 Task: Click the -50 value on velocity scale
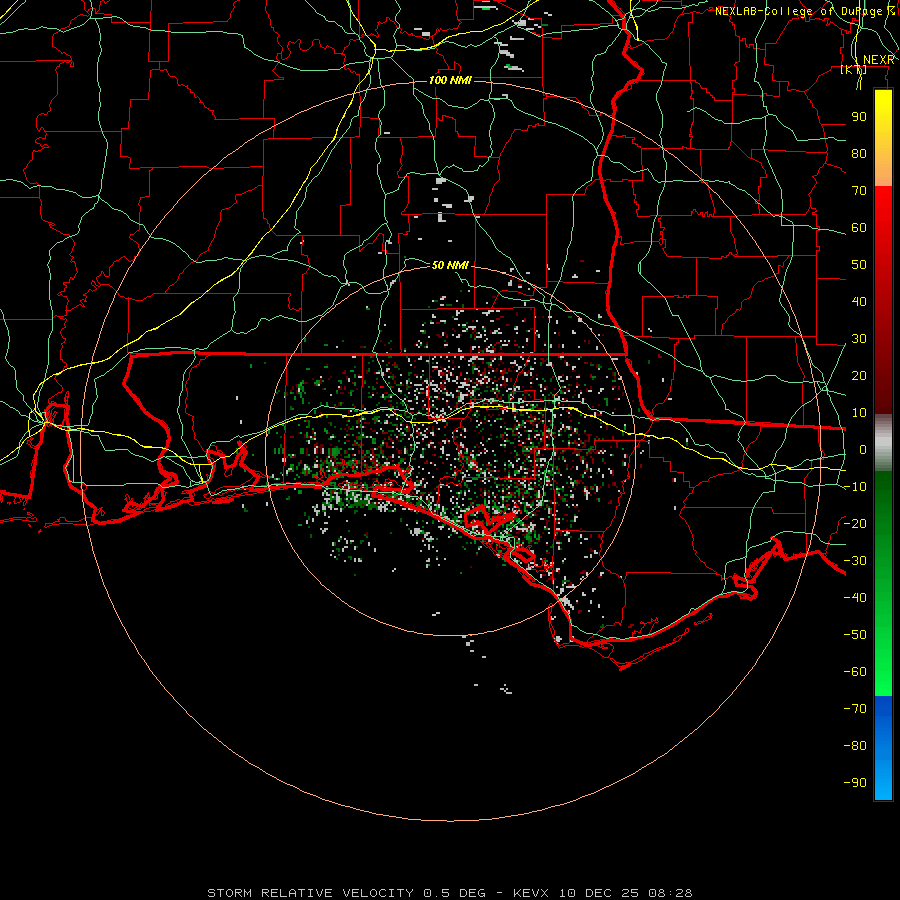(x=855, y=635)
